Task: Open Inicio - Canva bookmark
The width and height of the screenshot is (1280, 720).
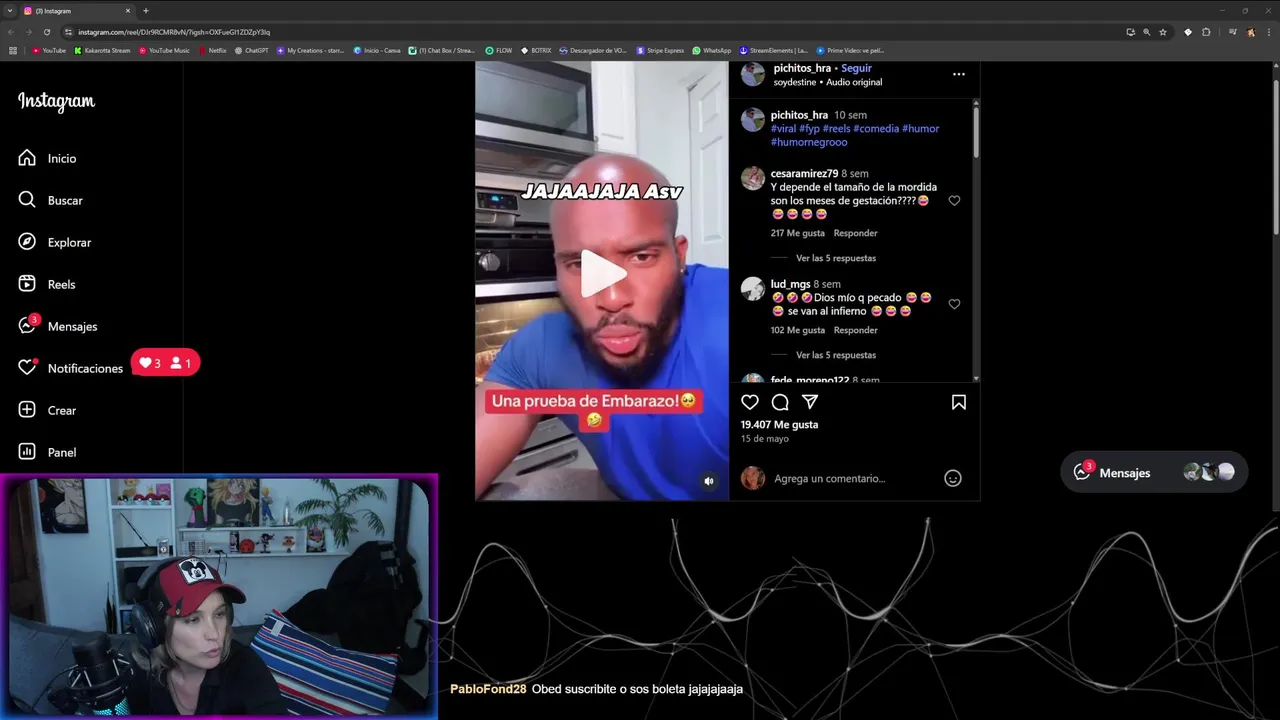Action: 377,50
